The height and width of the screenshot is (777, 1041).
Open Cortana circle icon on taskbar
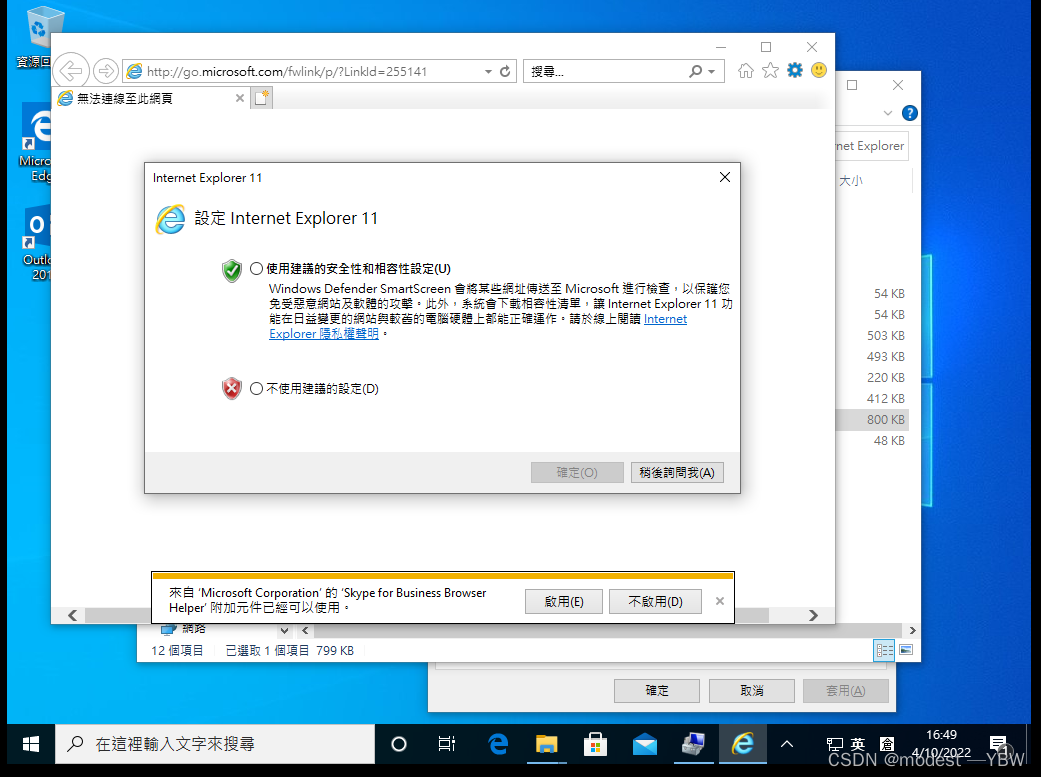coord(398,744)
